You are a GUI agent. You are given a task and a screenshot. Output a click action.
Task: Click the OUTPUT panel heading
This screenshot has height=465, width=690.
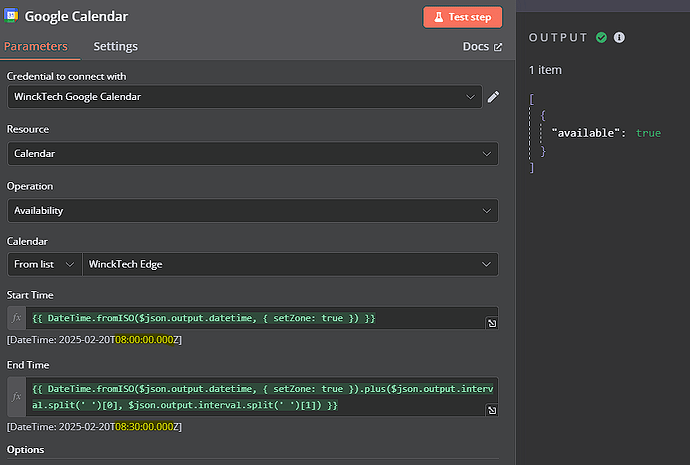(558, 38)
